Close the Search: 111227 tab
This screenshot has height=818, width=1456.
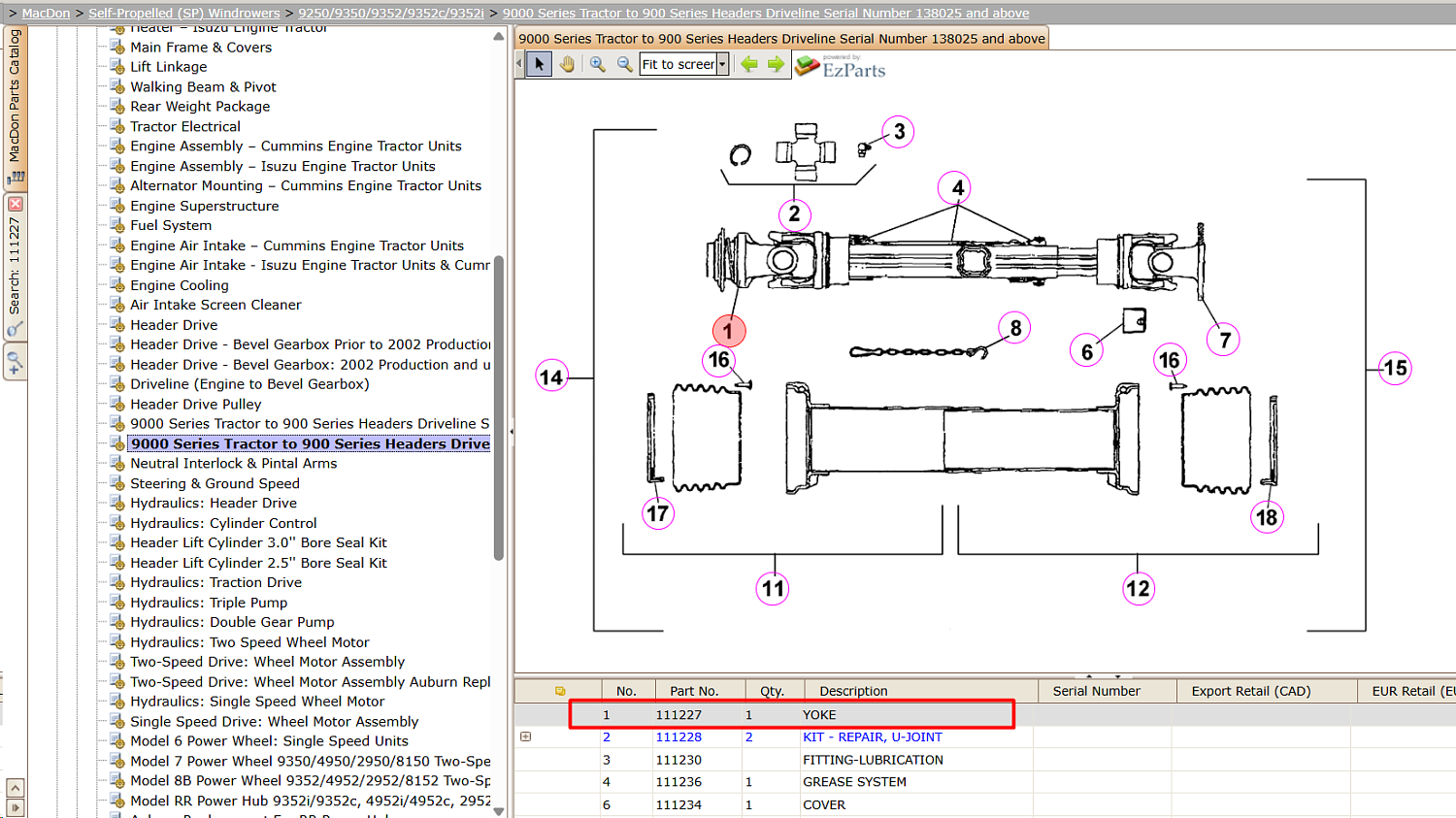15,204
